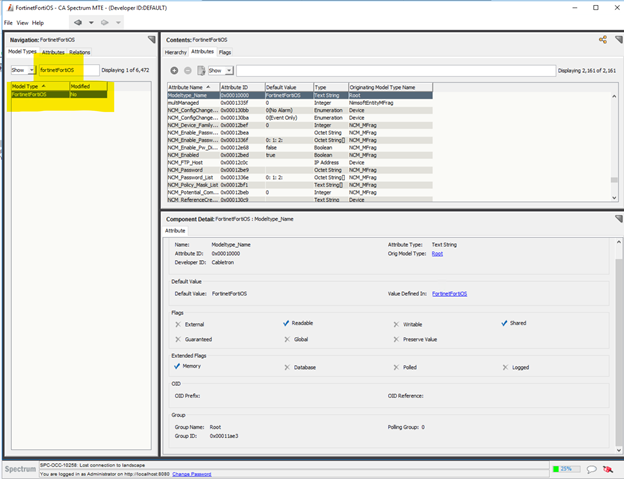Click the share icon in Contents header

pos(603,39)
